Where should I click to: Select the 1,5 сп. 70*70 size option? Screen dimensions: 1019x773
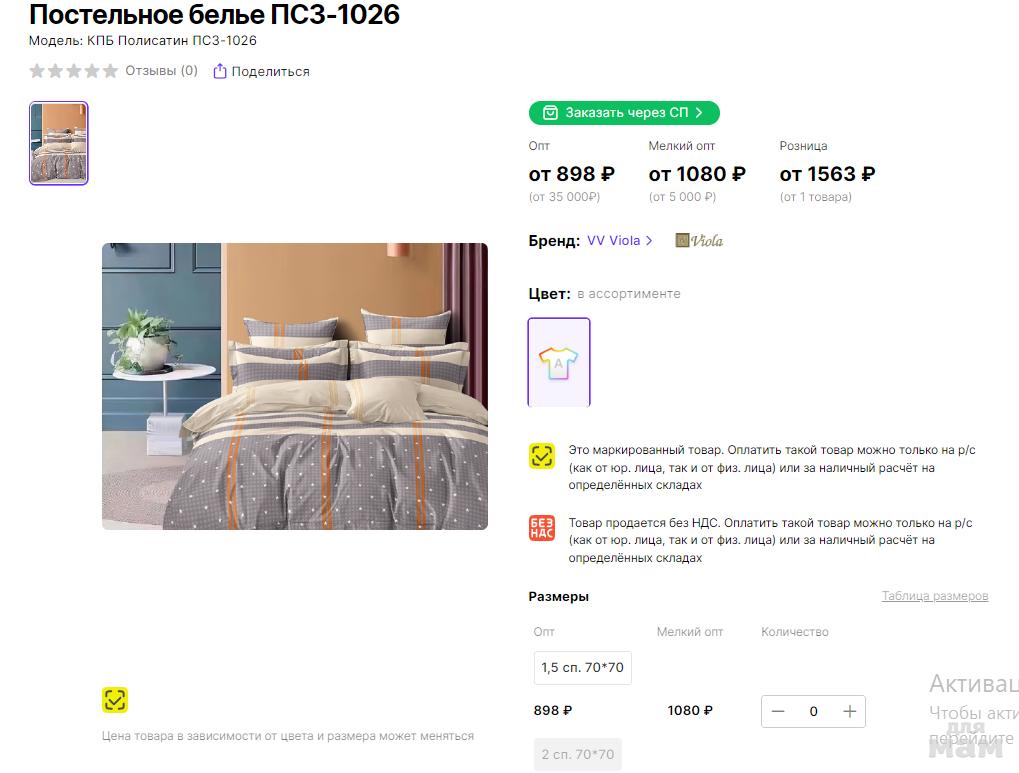pyautogui.click(x=582, y=667)
